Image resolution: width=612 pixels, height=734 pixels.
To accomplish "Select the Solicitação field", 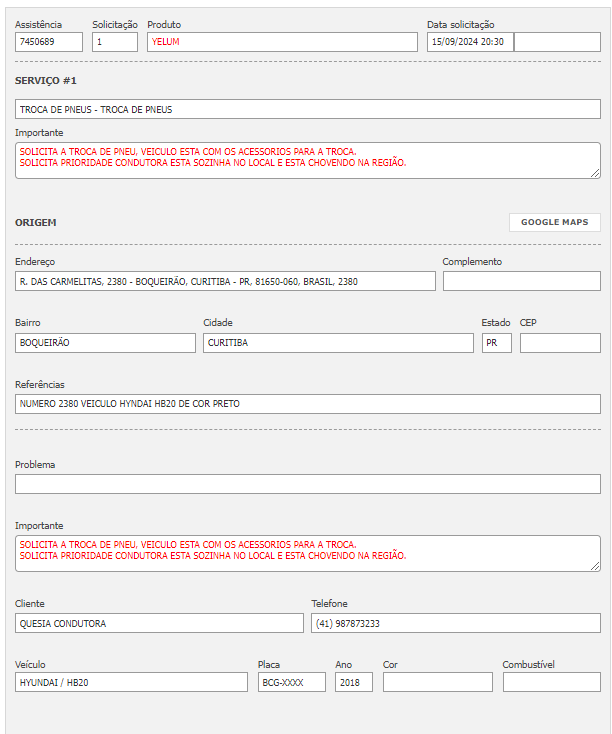I will point(114,42).
